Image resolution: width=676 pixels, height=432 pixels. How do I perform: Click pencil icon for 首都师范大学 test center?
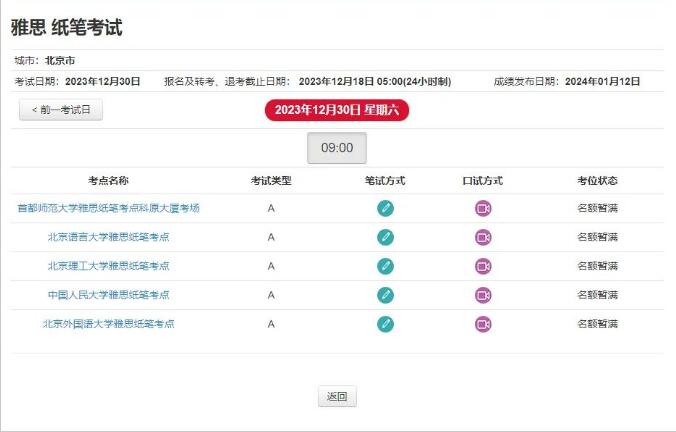(x=385, y=208)
